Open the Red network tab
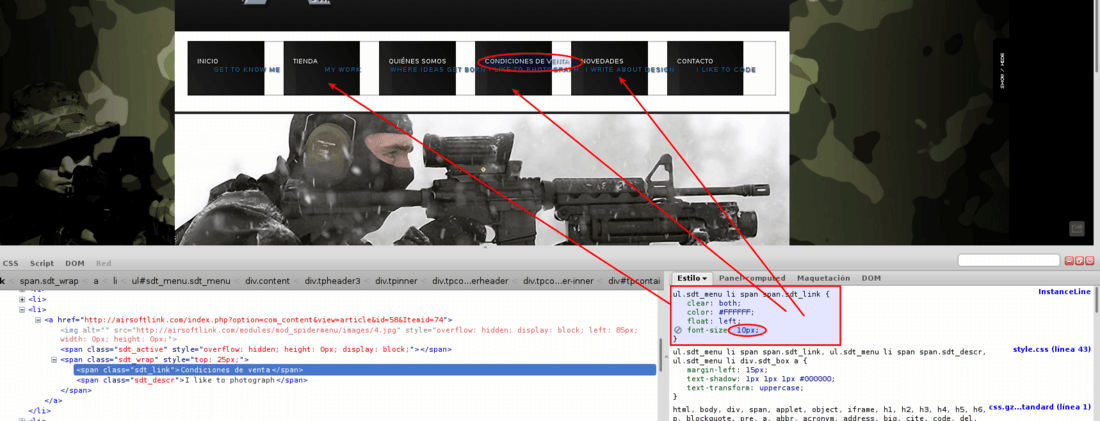This screenshot has width=1100, height=421. point(103,264)
